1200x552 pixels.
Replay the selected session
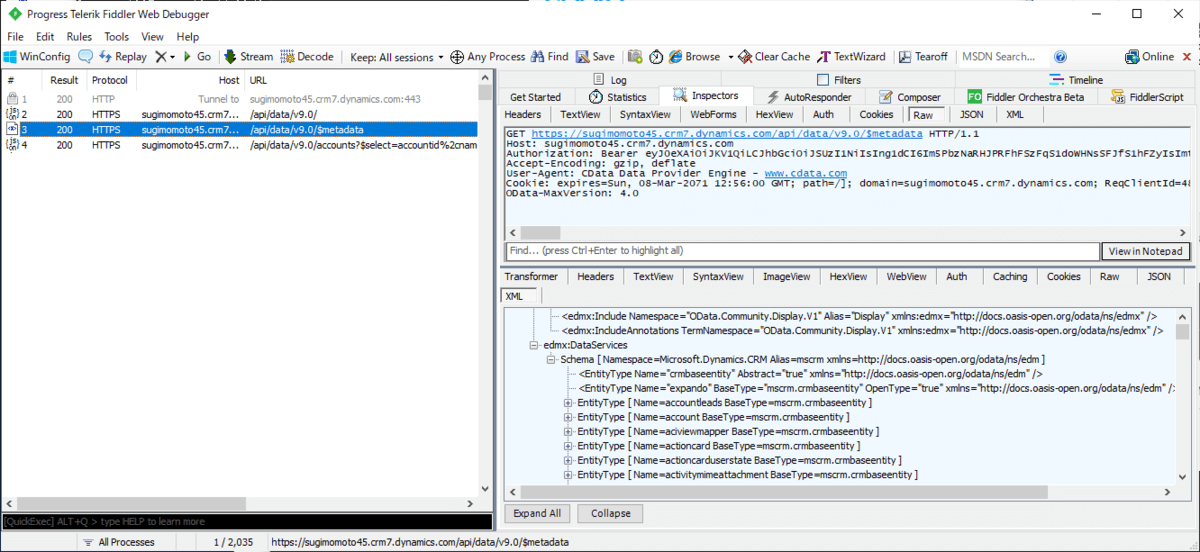pos(122,57)
